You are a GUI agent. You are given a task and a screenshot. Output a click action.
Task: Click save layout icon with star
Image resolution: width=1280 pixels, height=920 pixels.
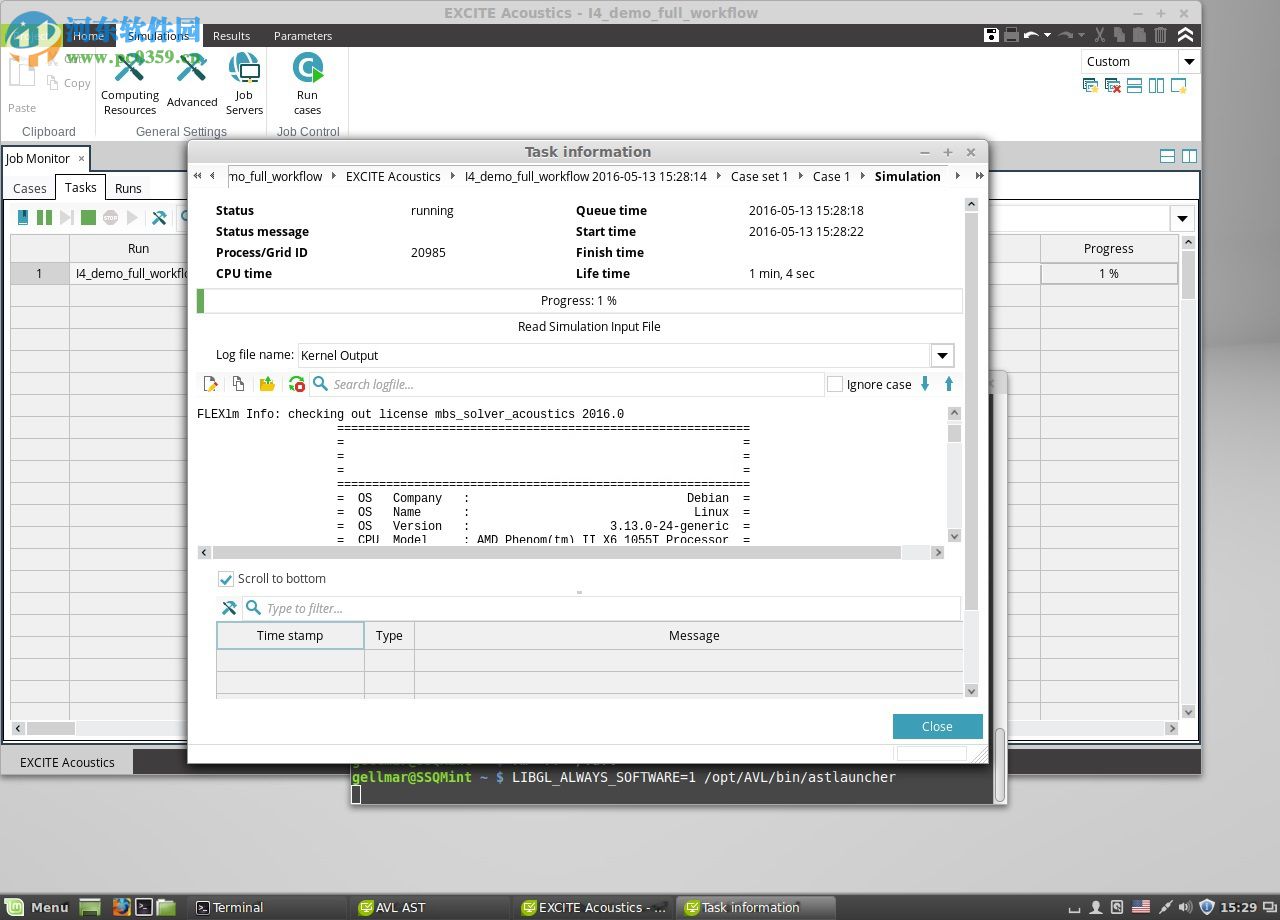[1091, 86]
